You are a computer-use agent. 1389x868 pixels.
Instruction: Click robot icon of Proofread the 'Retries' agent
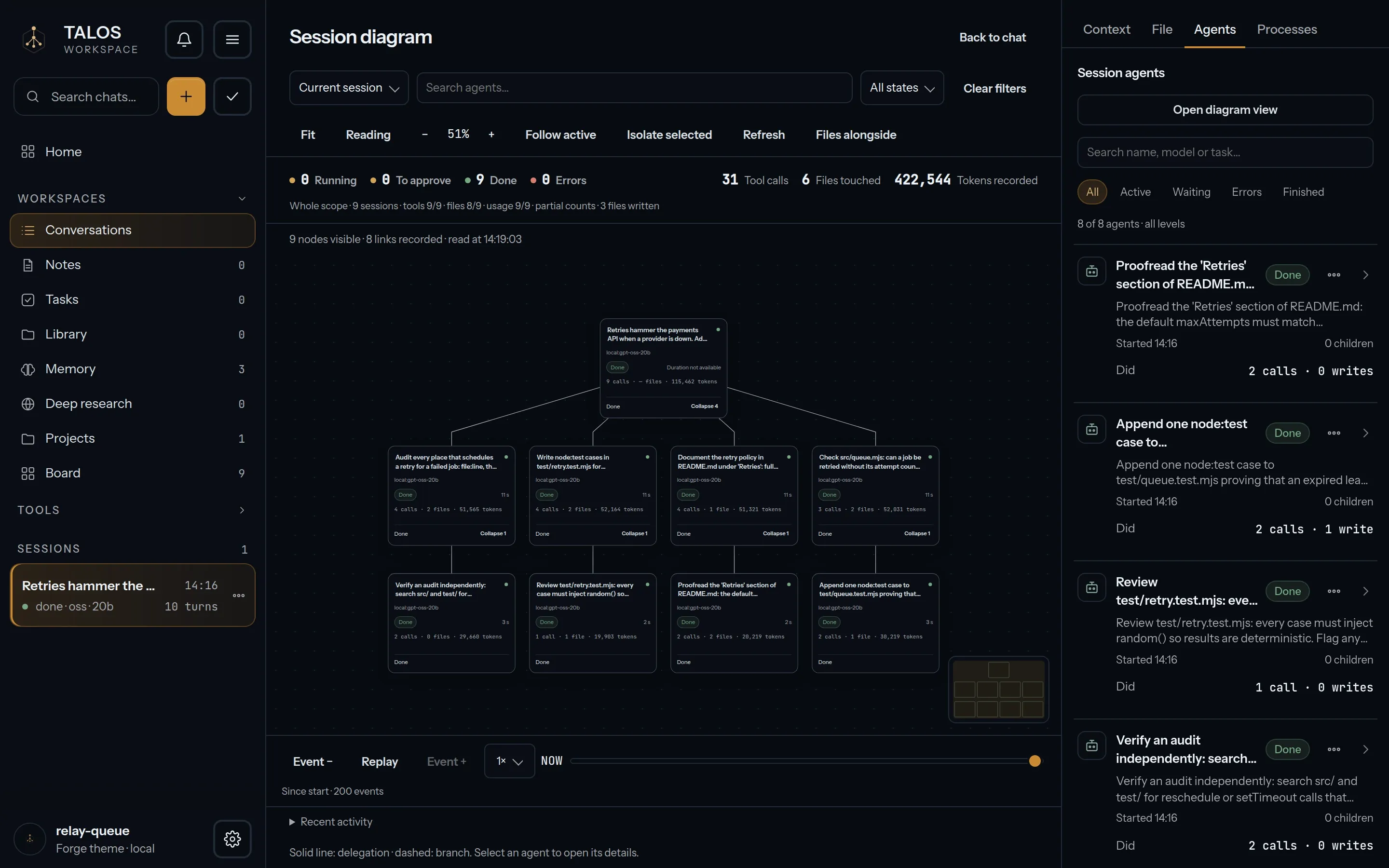[1092, 271]
